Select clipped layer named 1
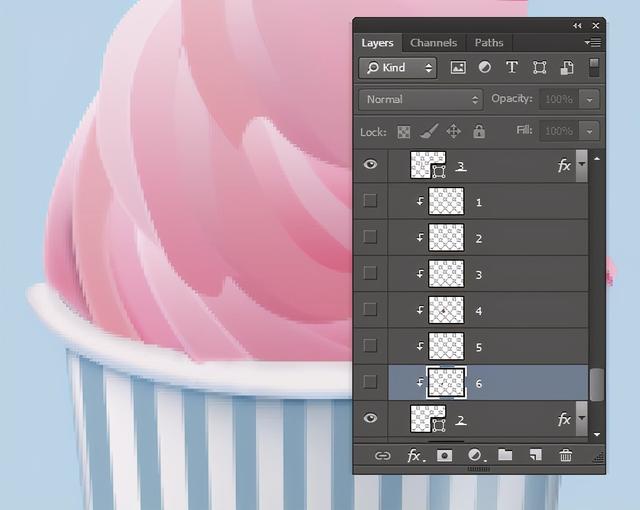Screen dimensions: 640x510 488,201
